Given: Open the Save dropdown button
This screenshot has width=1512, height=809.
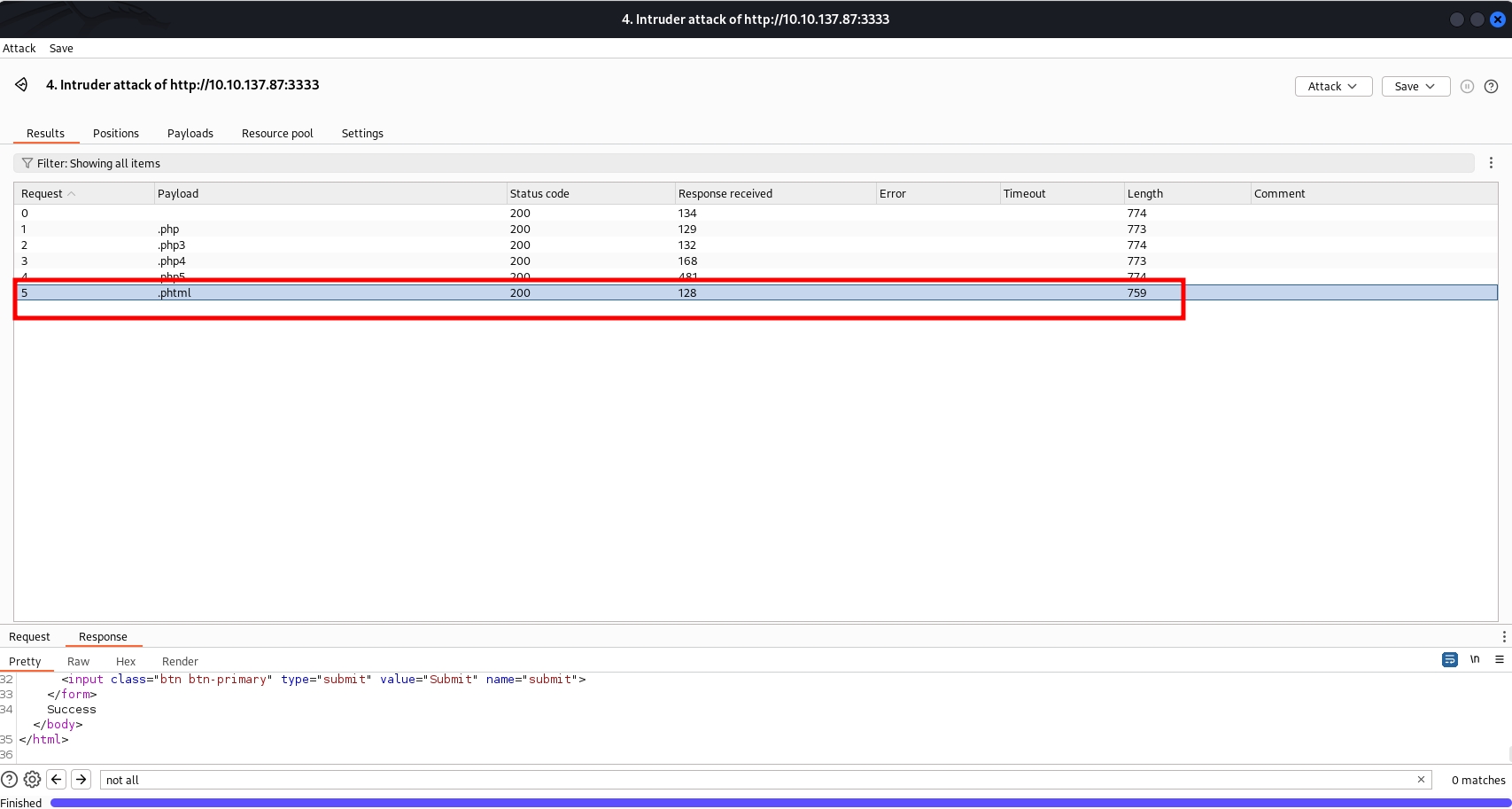Looking at the screenshot, I should [x=1415, y=87].
